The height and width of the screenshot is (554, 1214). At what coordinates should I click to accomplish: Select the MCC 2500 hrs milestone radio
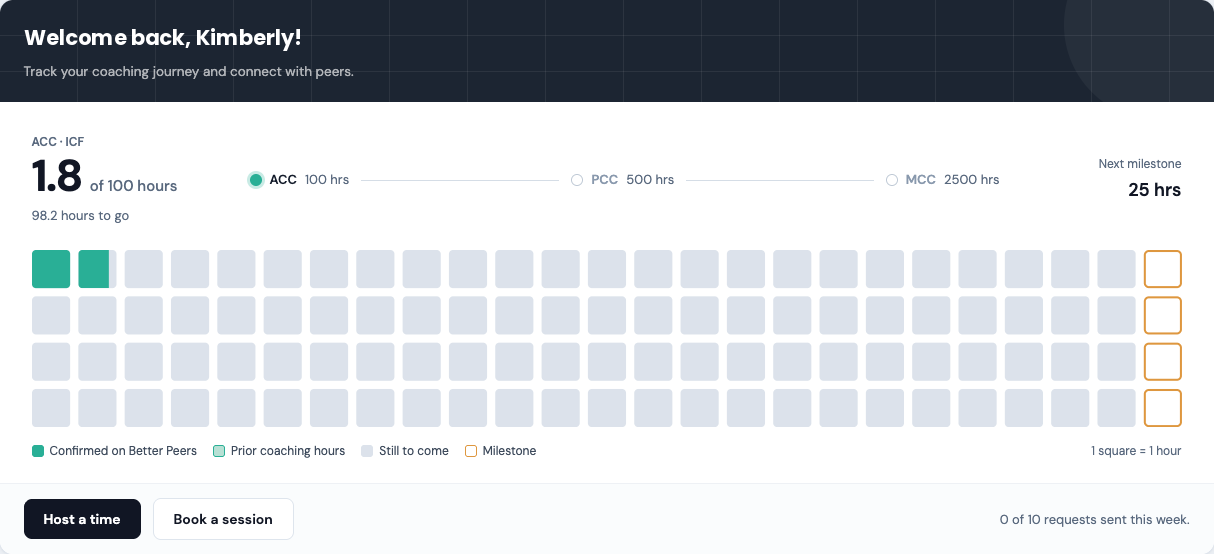[892, 180]
